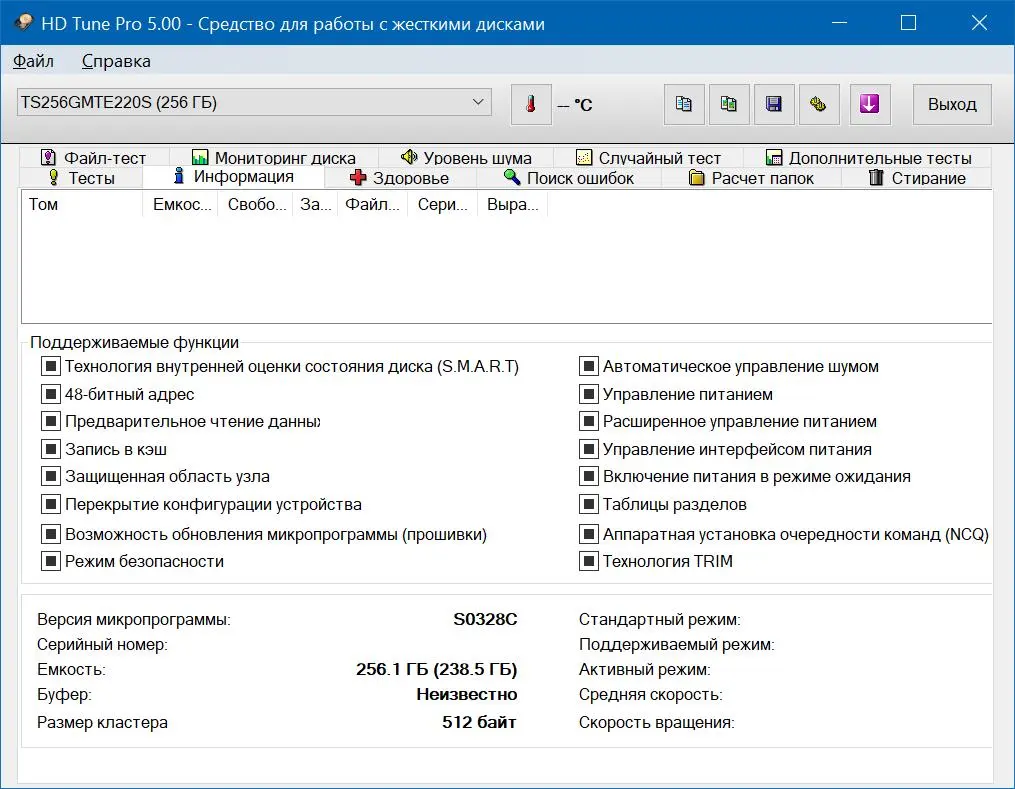Copy info to clipboard toolbar icon
The image size is (1015, 789).
point(684,104)
